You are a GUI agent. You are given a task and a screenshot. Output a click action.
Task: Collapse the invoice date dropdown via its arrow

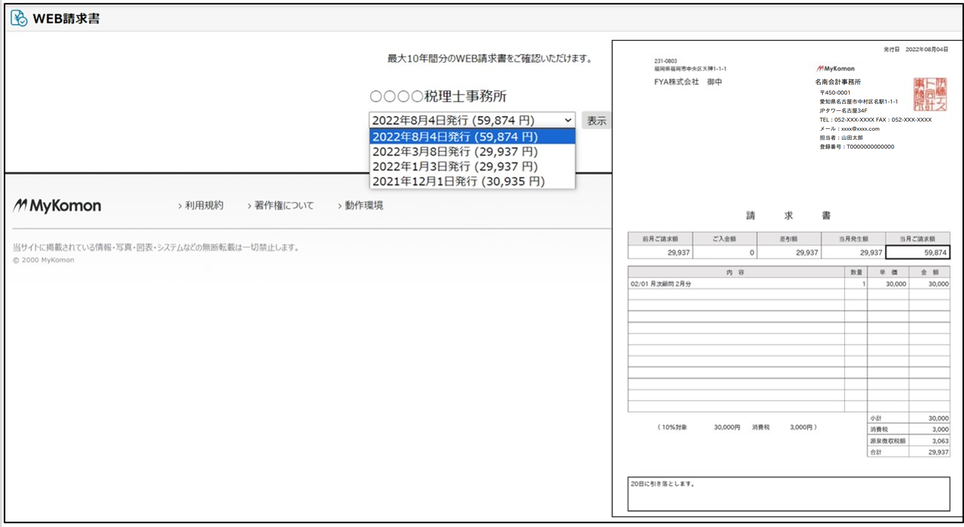[568, 120]
